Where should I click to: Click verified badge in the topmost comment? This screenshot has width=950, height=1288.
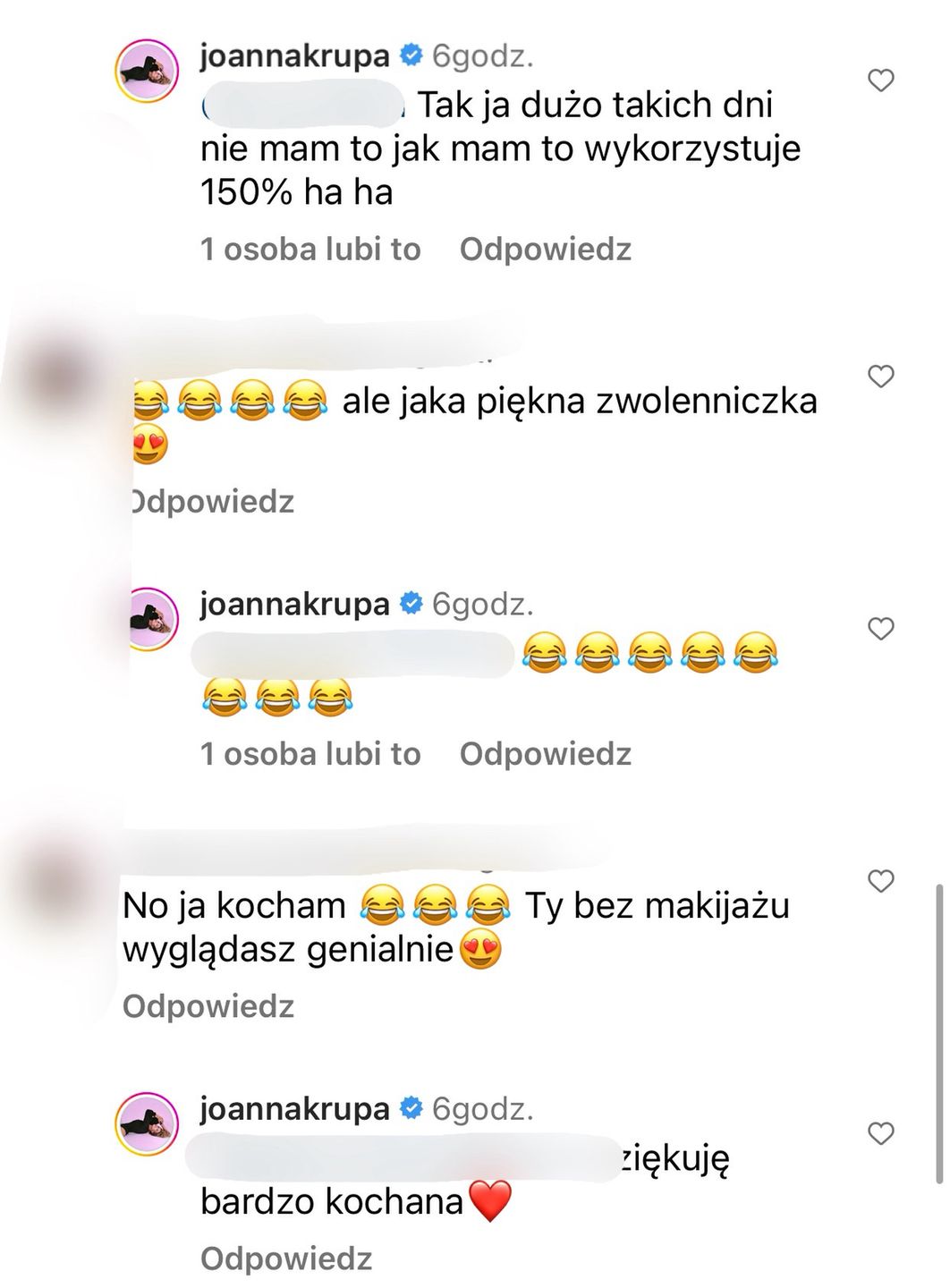411,55
